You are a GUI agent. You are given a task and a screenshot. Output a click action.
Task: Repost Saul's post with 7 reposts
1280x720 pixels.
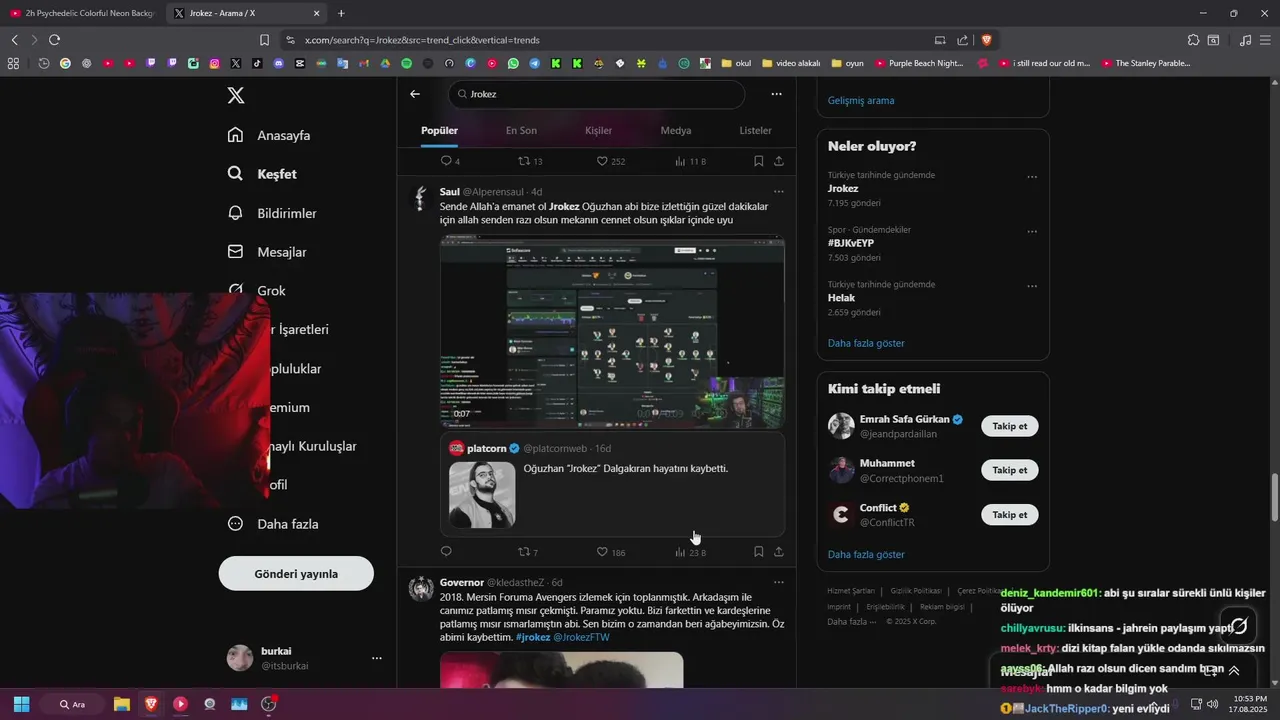tap(528, 552)
